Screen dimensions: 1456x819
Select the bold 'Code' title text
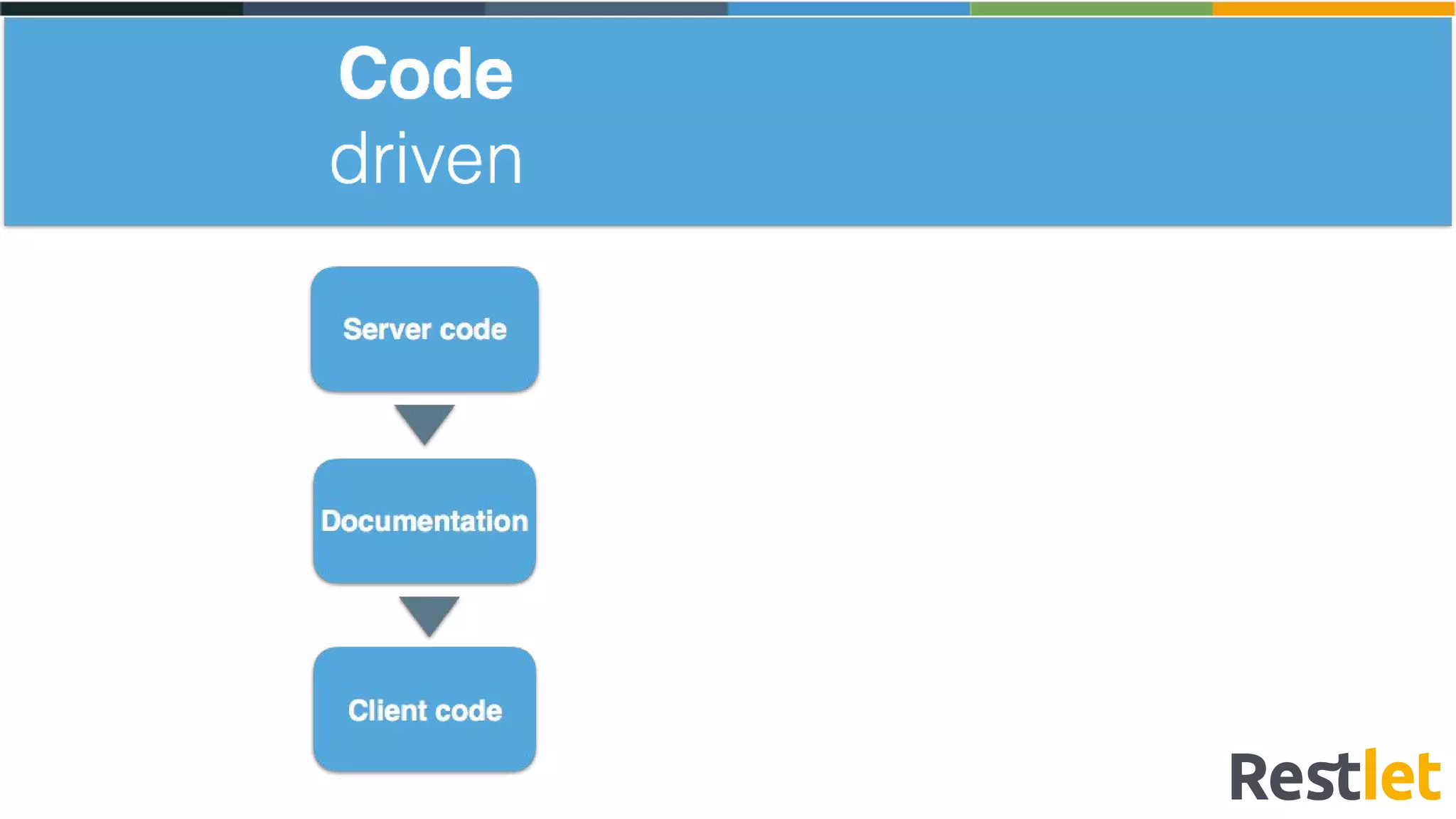(425, 74)
